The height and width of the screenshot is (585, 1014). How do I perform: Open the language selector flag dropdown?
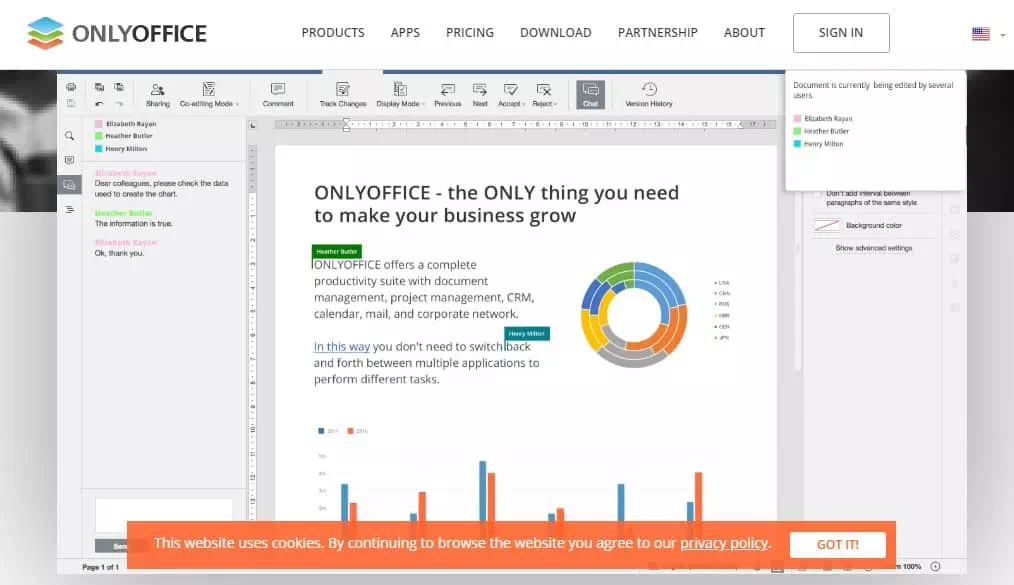point(989,34)
